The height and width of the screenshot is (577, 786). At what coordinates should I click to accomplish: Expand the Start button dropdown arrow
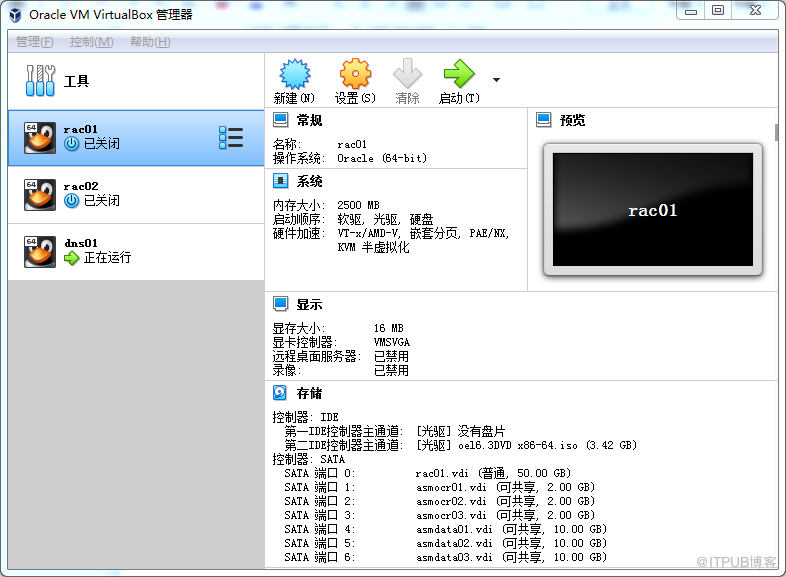pos(496,79)
